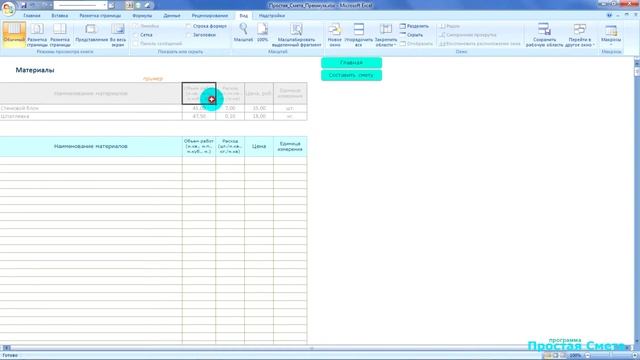The height and width of the screenshot is (360, 640).
Task: Open the Рецензирование ribbon tab
Action: tap(210, 16)
